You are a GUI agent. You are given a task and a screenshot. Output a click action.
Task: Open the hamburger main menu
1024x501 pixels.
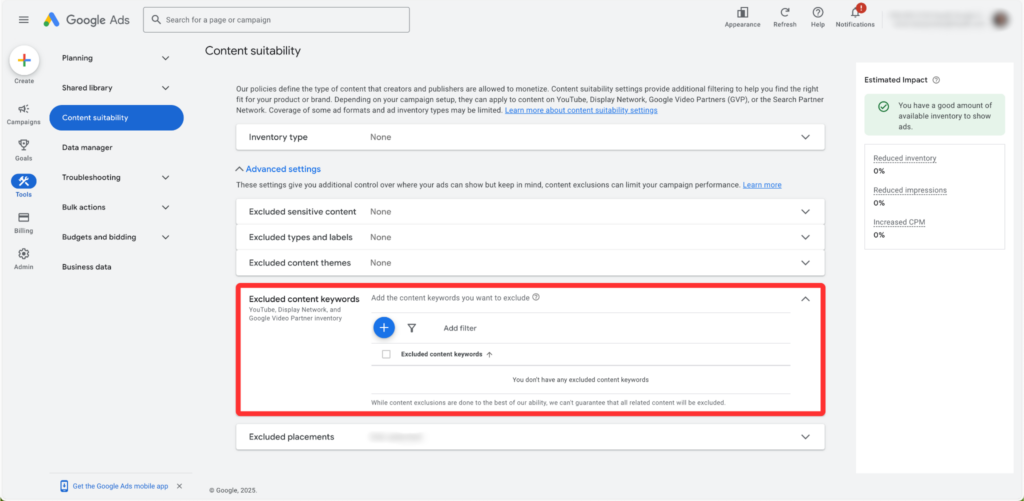coord(24,20)
